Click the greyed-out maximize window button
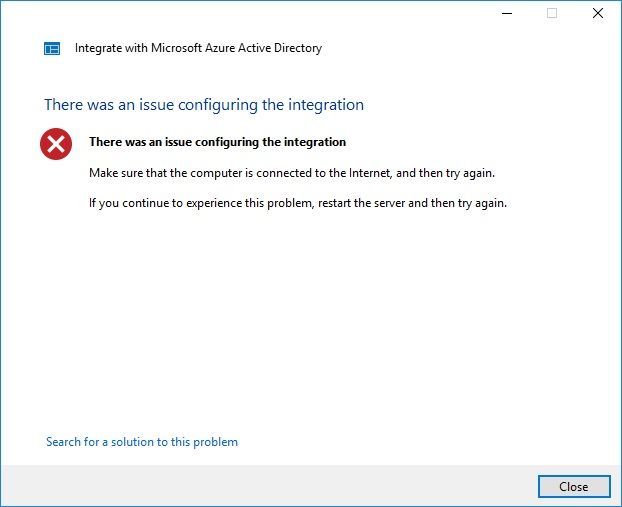The height and width of the screenshot is (507, 622). click(x=551, y=13)
